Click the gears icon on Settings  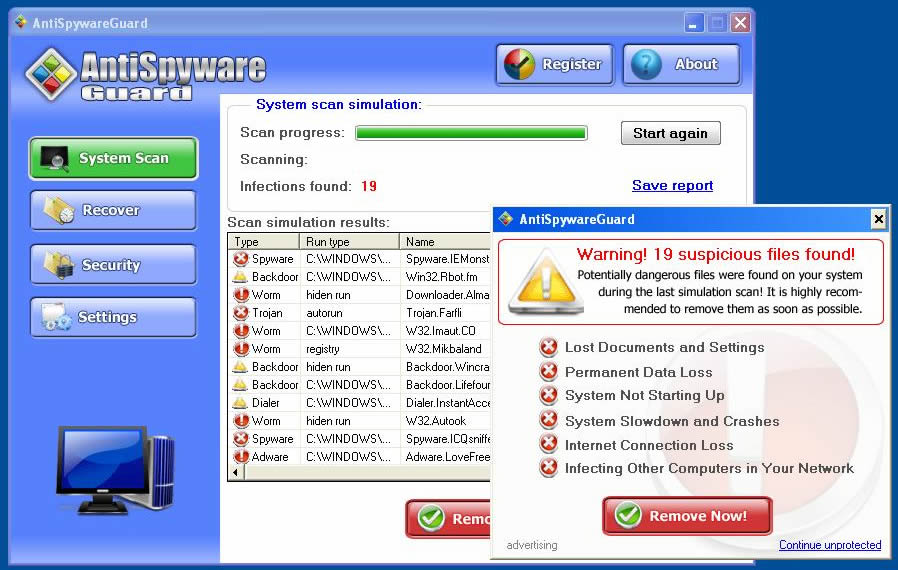[56, 317]
